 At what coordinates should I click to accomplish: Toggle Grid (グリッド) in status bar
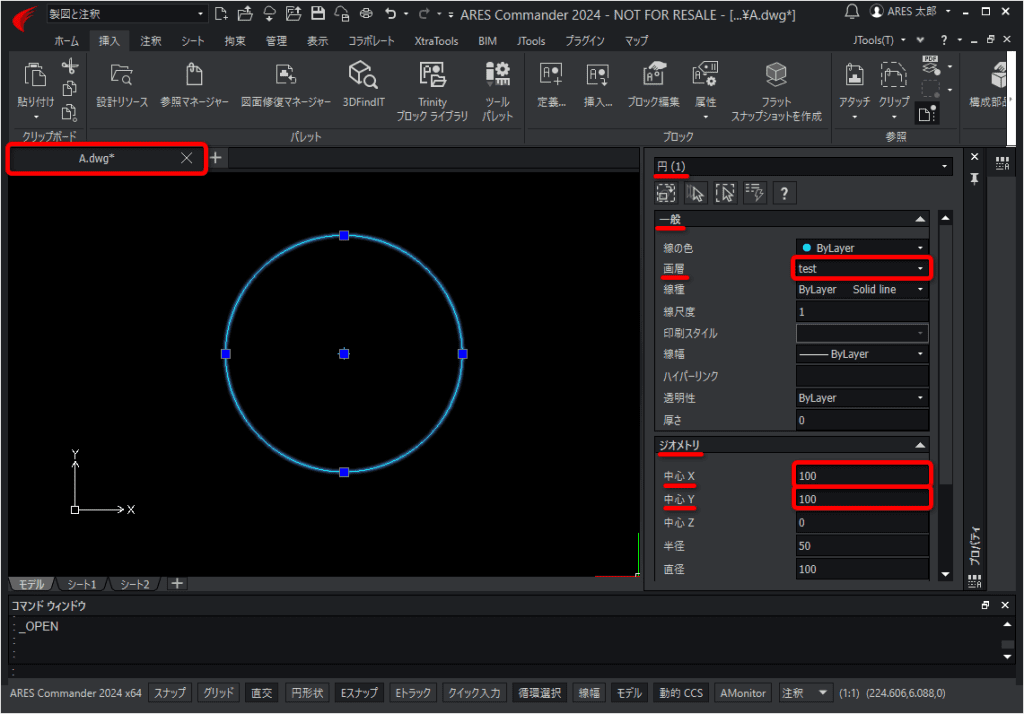(218, 693)
